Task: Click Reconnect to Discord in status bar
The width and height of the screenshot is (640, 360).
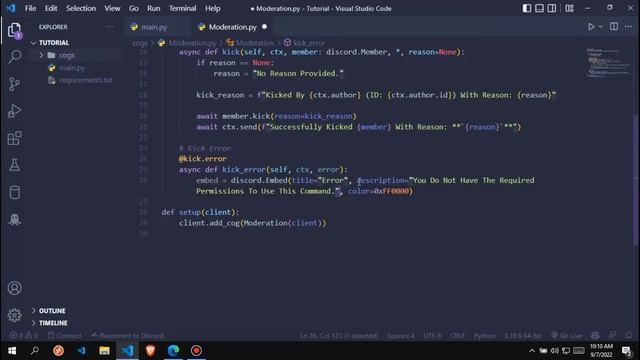Action: 127,336
